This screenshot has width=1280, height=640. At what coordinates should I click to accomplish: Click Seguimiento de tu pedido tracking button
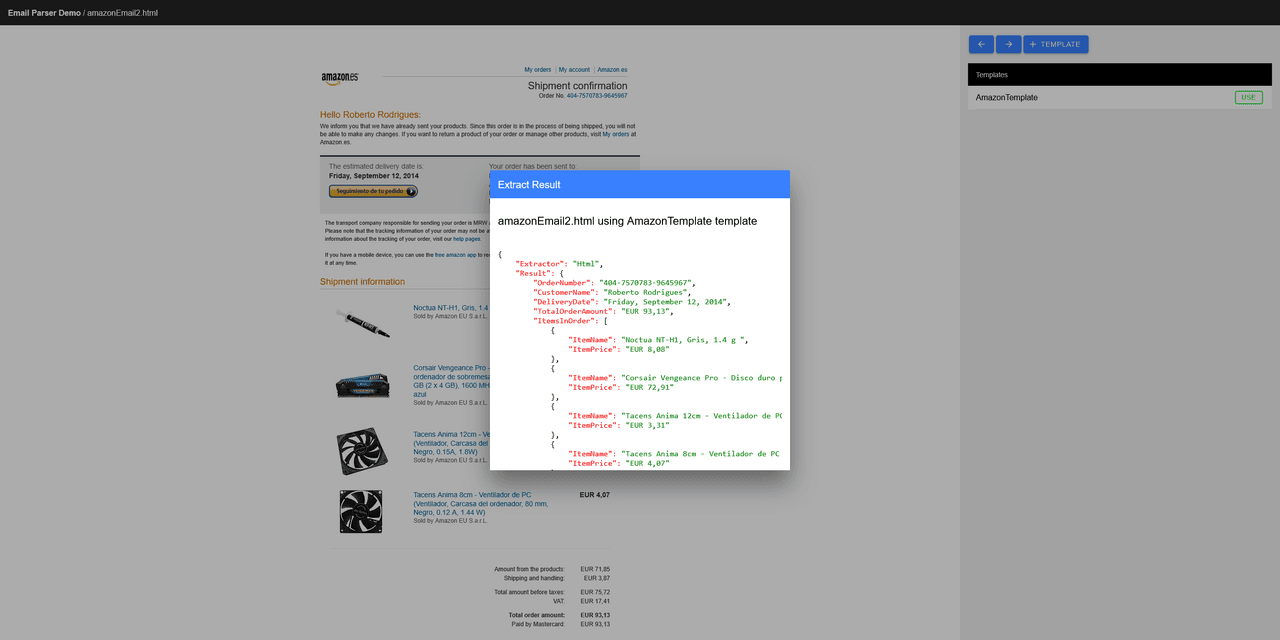[x=373, y=191]
